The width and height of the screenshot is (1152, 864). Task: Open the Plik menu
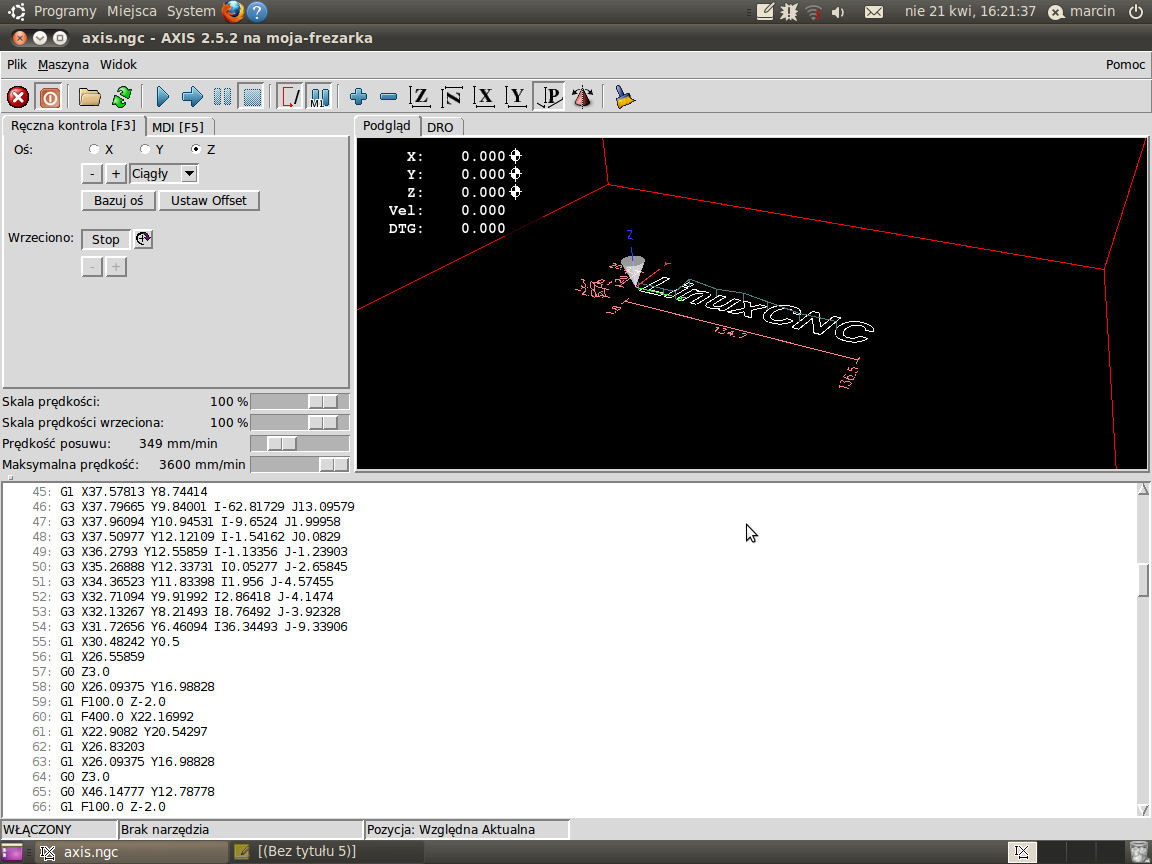17,65
